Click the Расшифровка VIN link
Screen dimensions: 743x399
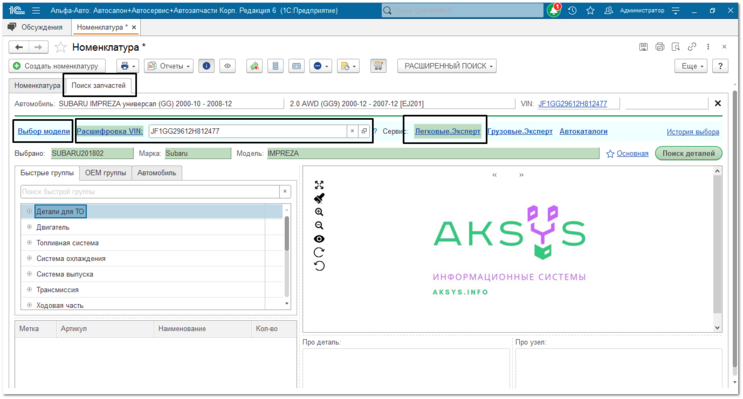[109, 131]
